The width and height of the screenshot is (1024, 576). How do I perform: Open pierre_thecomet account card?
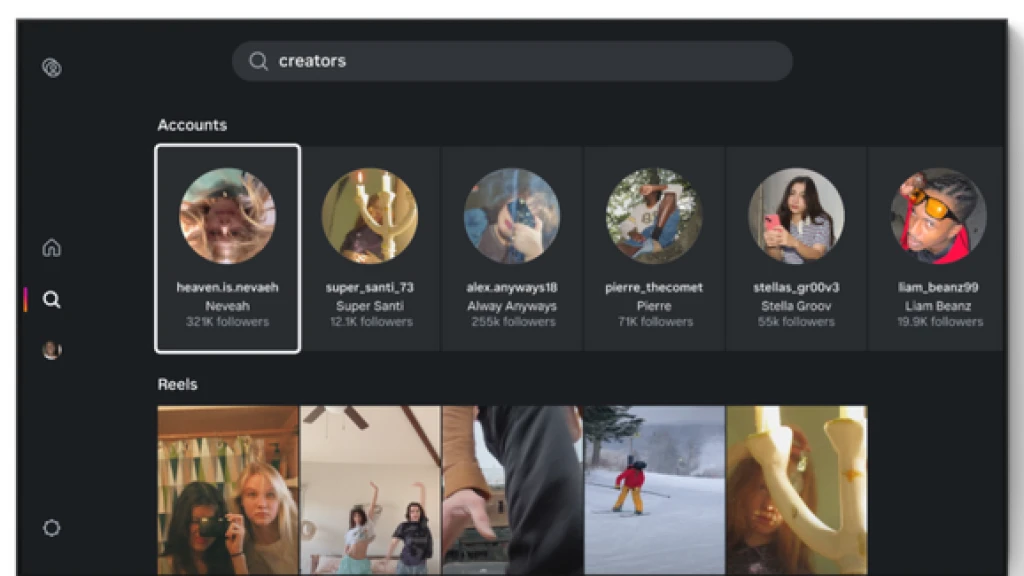(x=654, y=249)
